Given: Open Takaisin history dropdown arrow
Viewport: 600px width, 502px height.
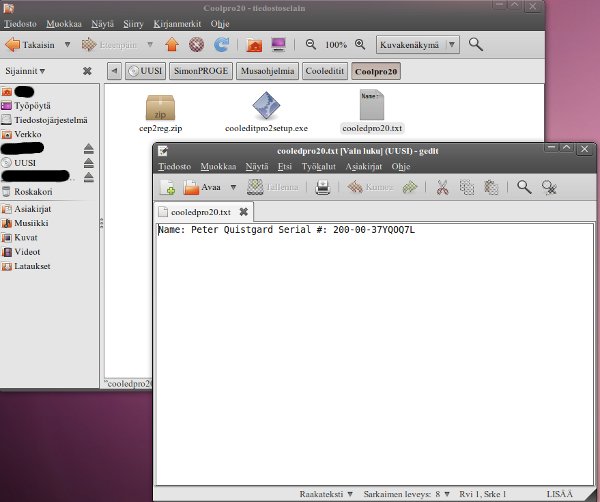Looking at the screenshot, I should [67, 45].
